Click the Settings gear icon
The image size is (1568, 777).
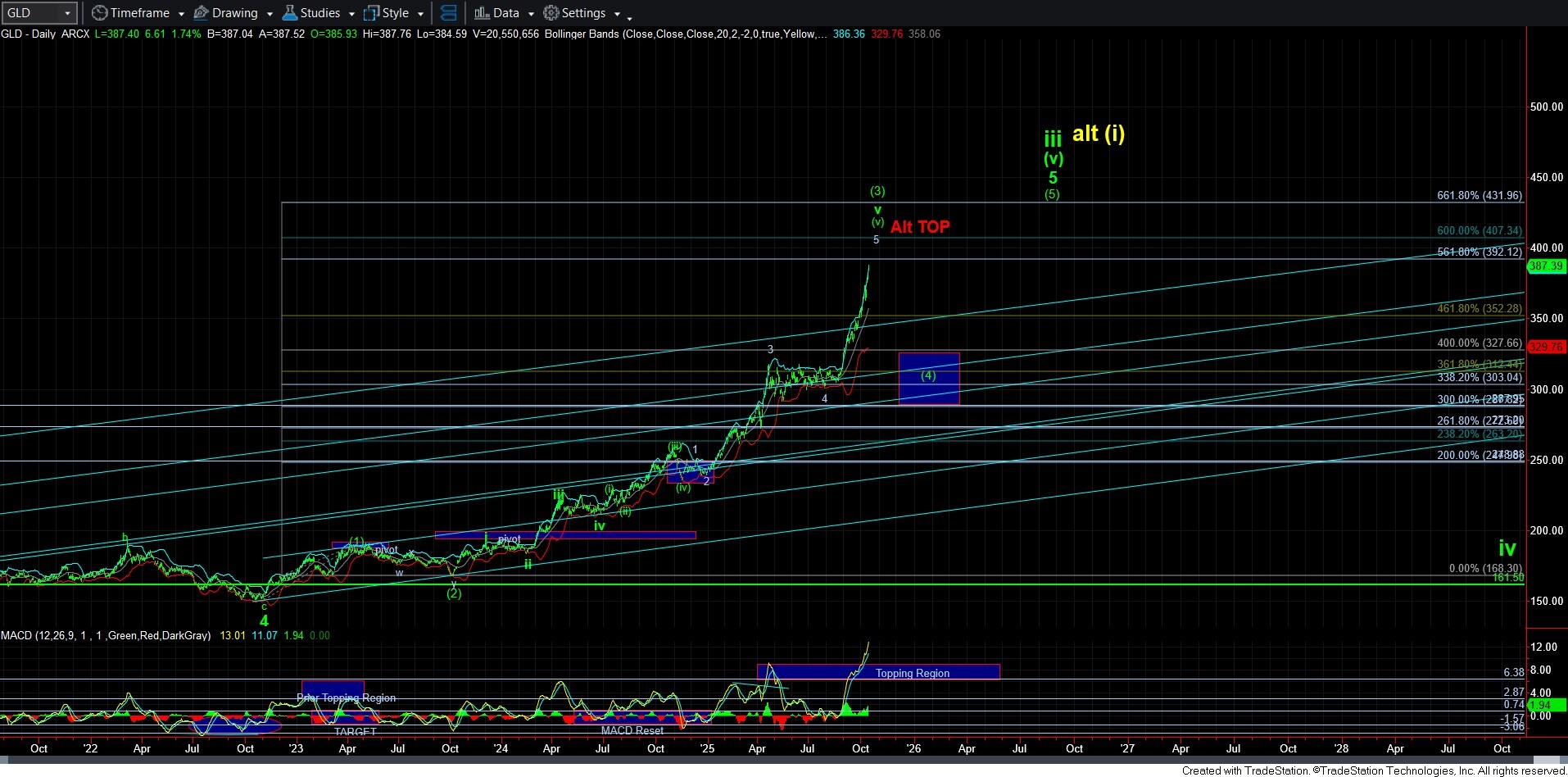[551, 13]
